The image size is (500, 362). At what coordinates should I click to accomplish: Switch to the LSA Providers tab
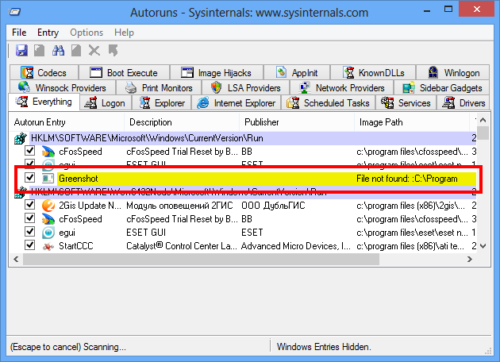click(246, 88)
